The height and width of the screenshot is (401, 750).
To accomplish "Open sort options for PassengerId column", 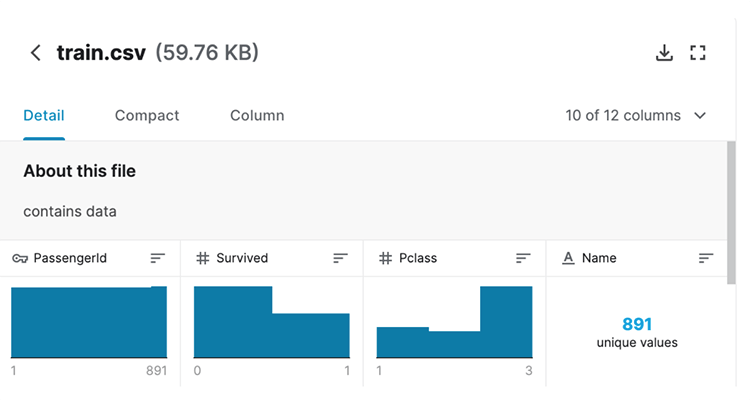I will (x=157, y=258).
